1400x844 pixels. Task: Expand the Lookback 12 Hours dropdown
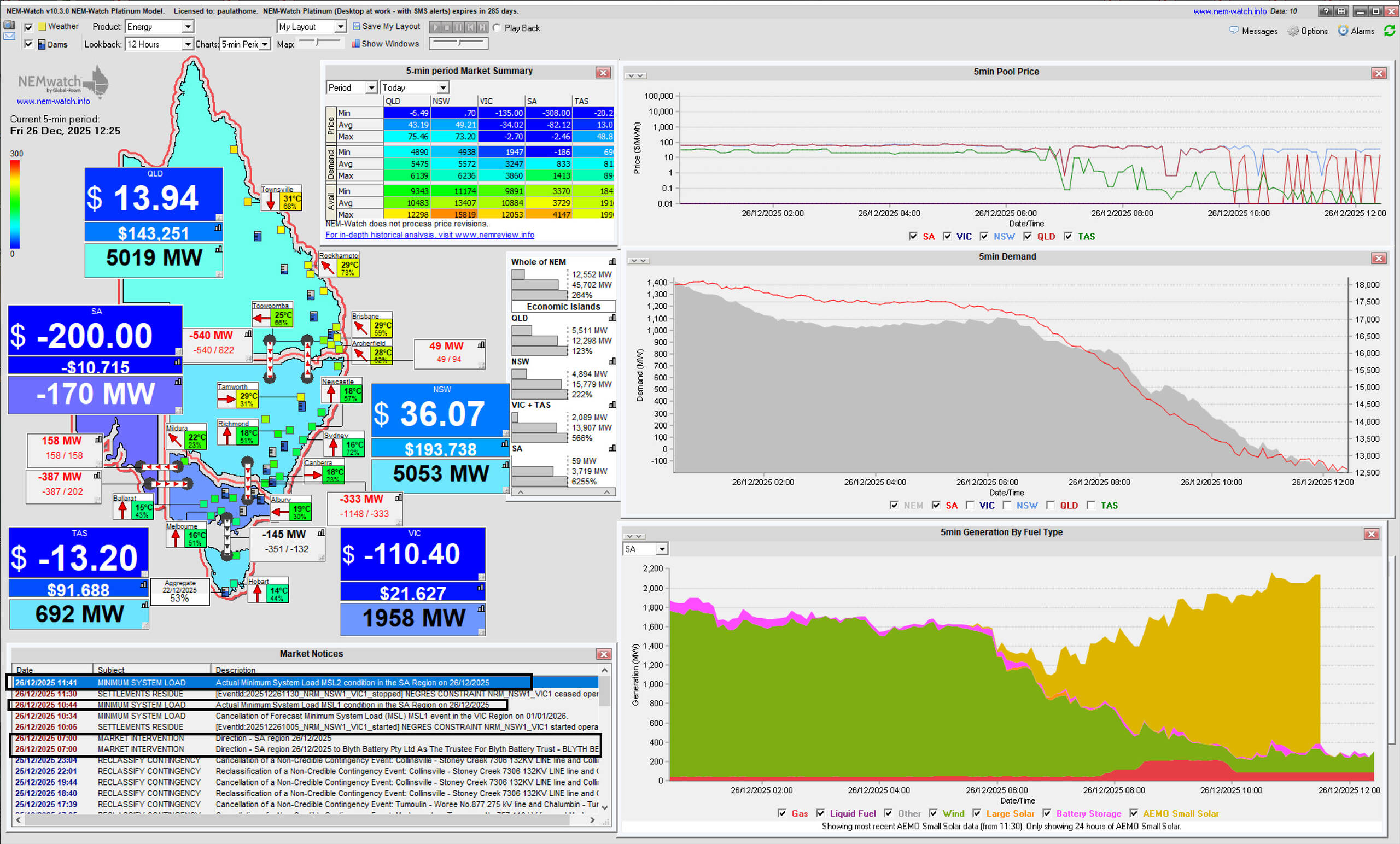pos(187,44)
